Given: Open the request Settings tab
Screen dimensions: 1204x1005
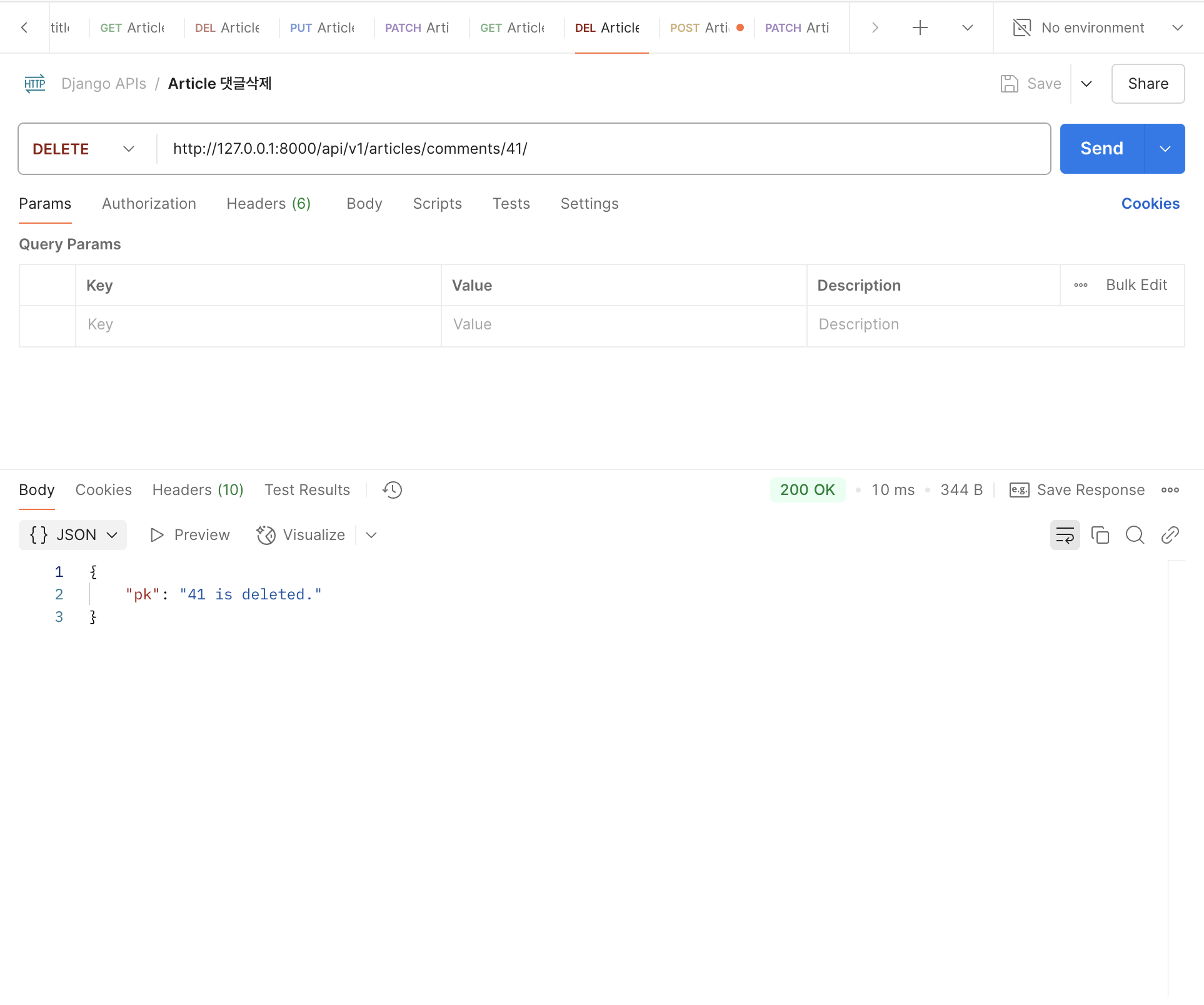Looking at the screenshot, I should tap(589, 204).
